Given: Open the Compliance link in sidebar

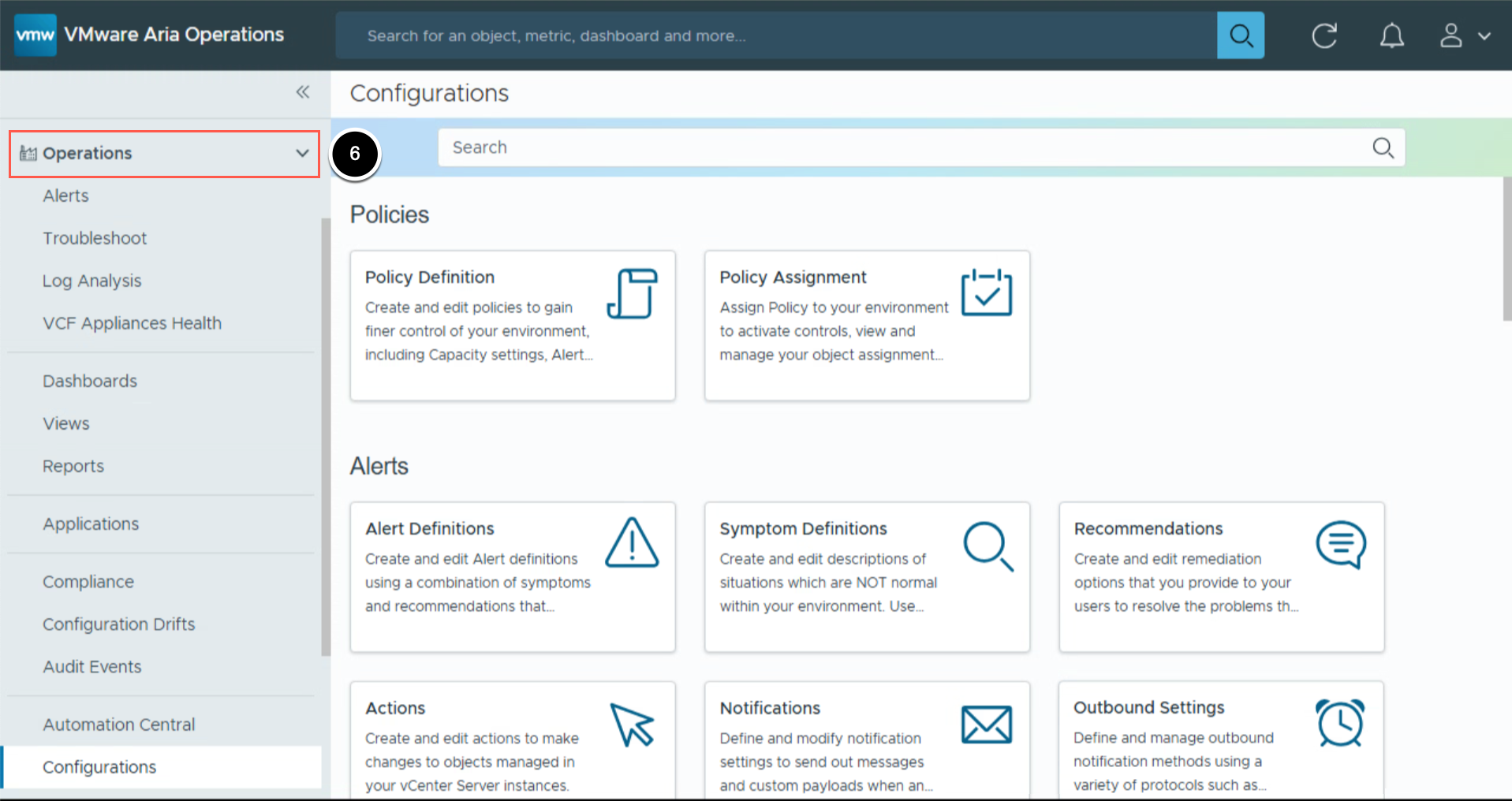Looking at the screenshot, I should coord(88,582).
